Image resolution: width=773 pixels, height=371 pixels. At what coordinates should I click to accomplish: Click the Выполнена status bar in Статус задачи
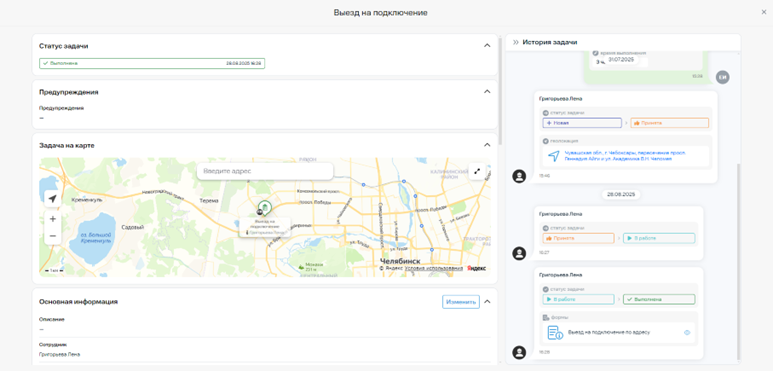[152, 64]
